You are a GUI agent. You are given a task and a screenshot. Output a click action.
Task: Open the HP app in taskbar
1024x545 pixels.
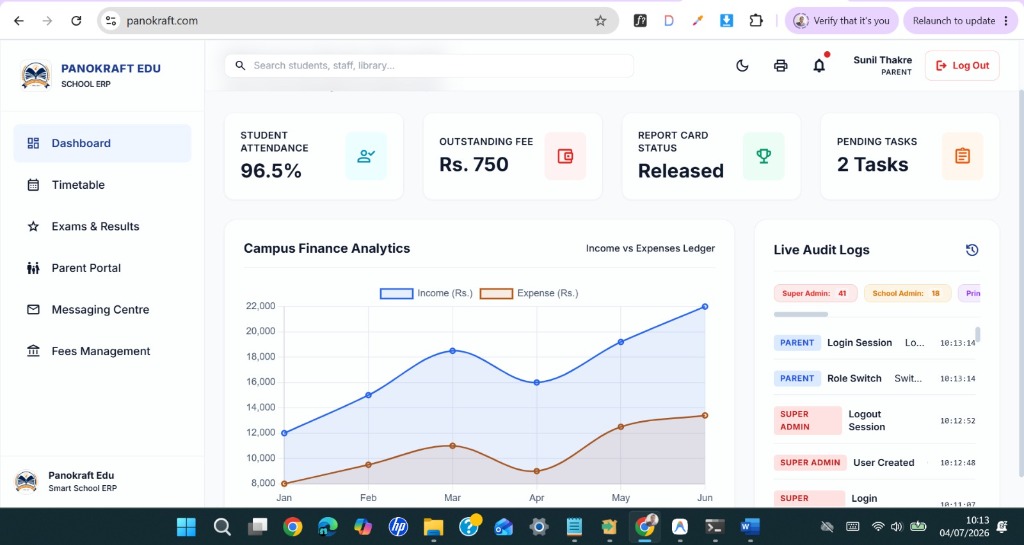pyautogui.click(x=398, y=527)
